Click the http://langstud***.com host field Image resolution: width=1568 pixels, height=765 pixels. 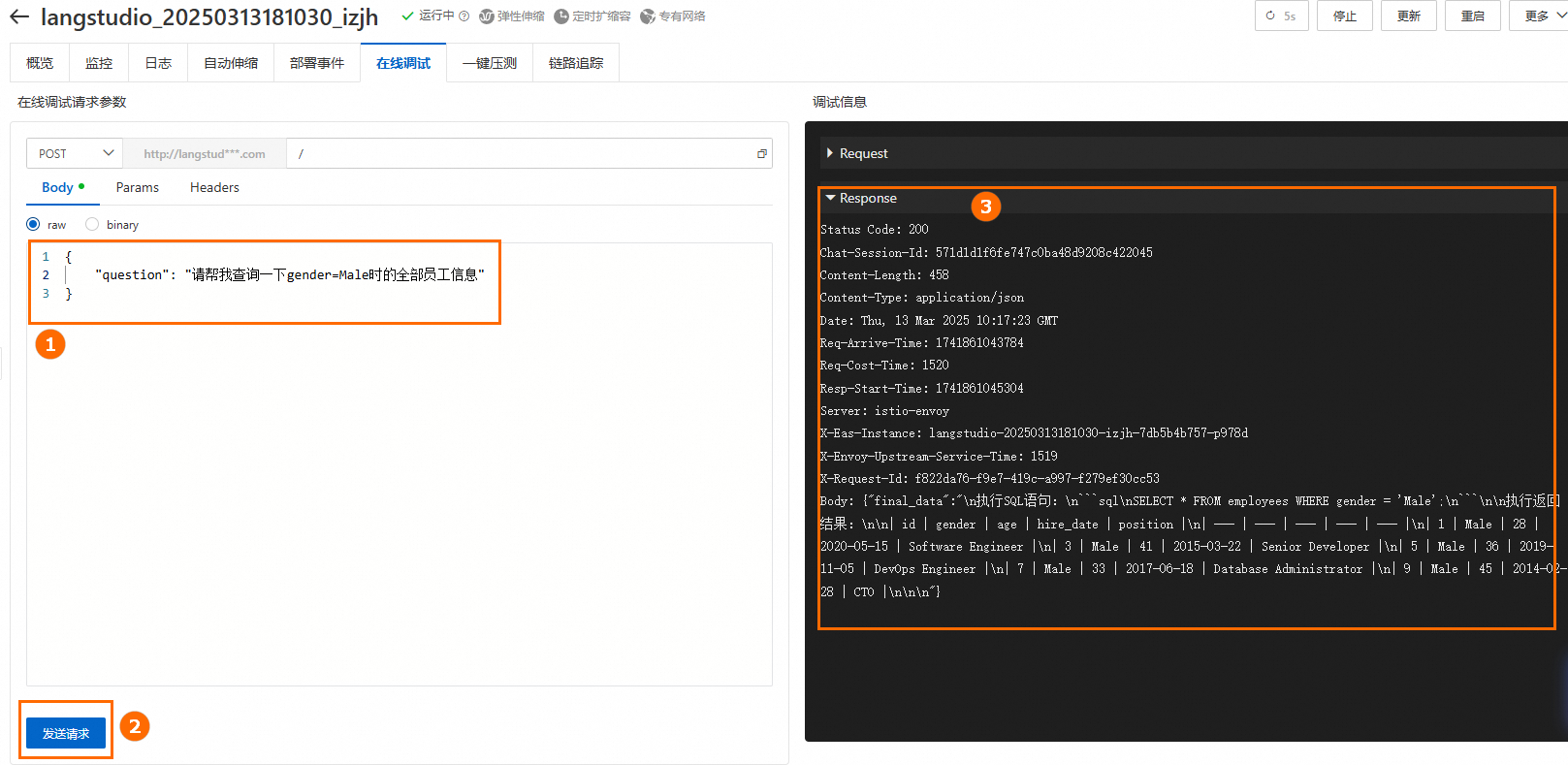point(205,153)
